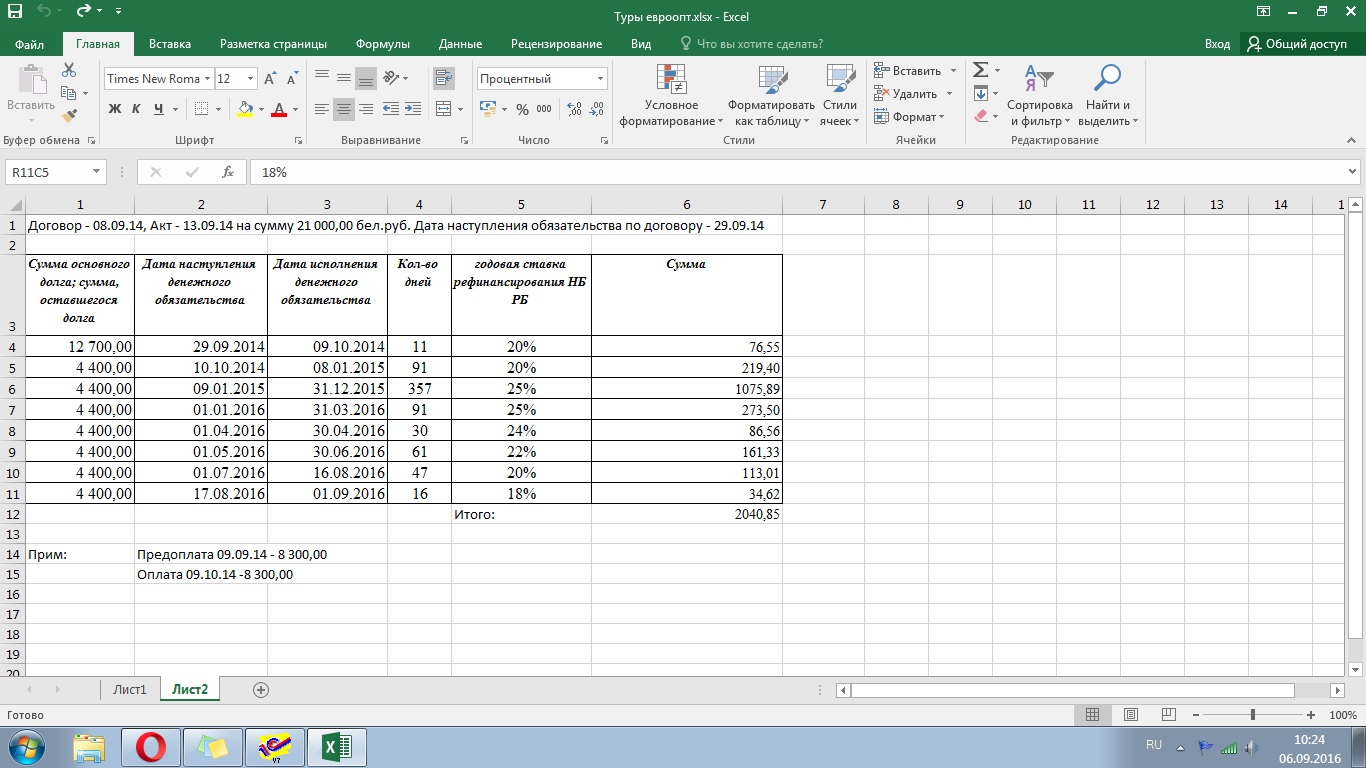This screenshot has width=1366, height=768.
Task: Click Вставить cells button
Action: coord(908,71)
